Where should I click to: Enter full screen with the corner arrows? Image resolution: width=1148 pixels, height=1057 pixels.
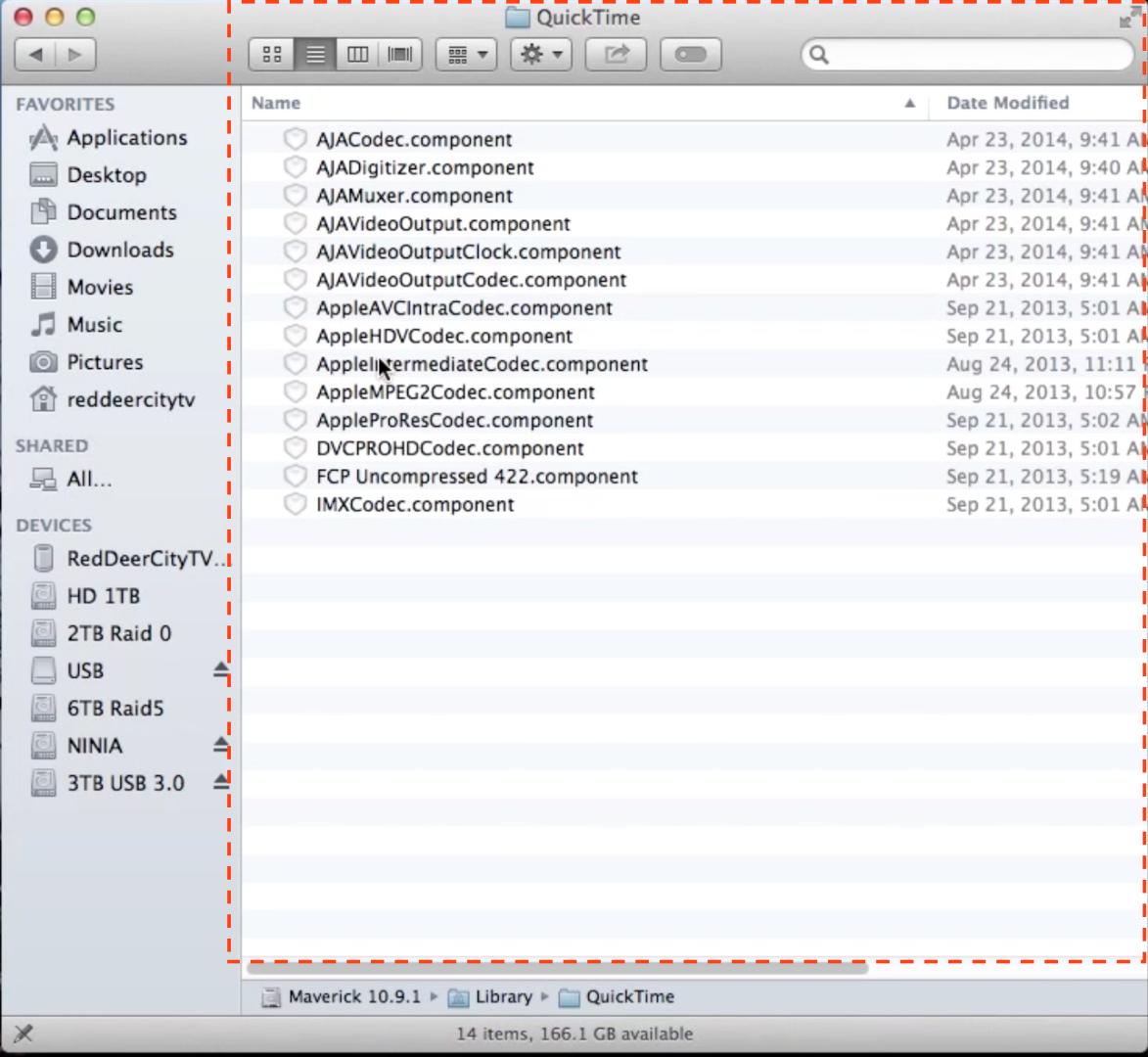pyautogui.click(x=1129, y=18)
